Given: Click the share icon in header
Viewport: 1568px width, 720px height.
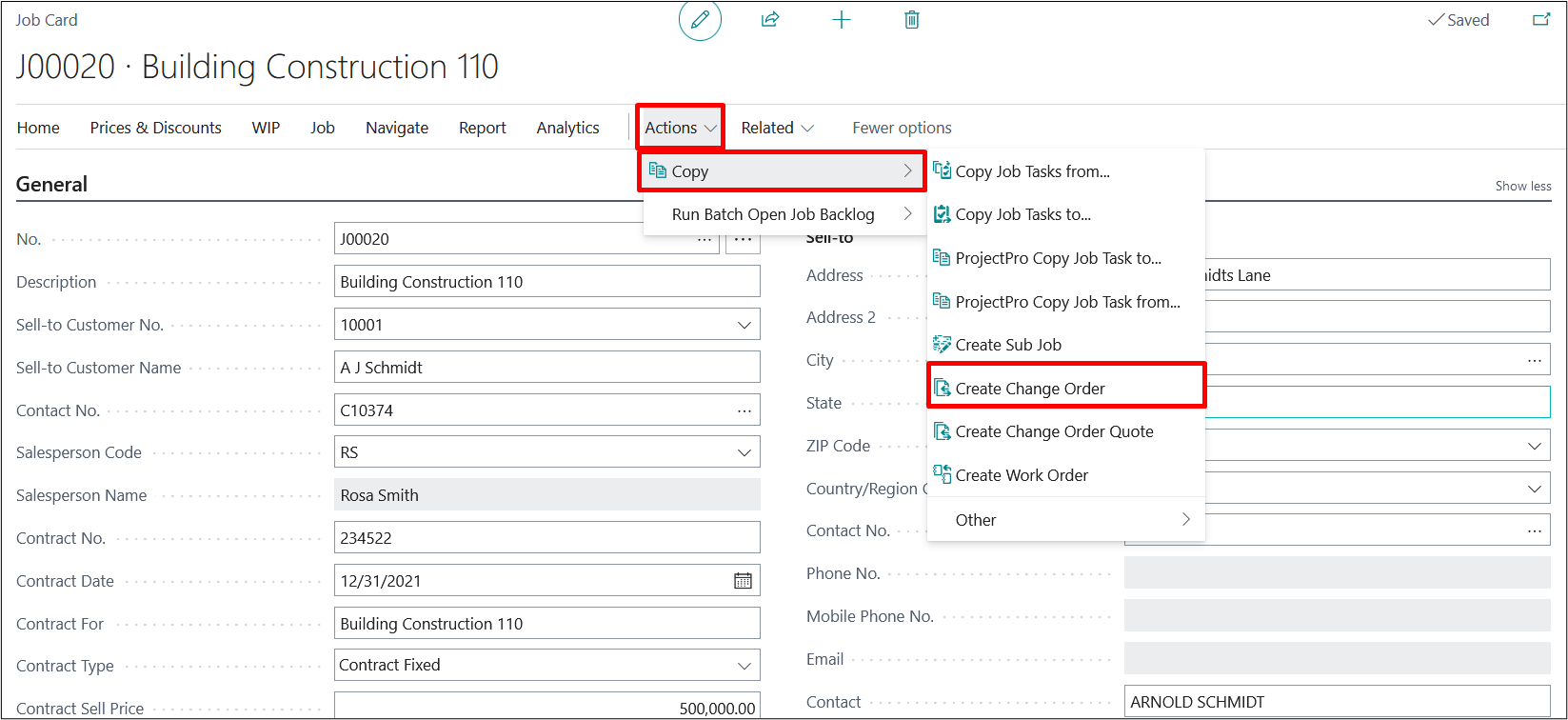Looking at the screenshot, I should (770, 20).
